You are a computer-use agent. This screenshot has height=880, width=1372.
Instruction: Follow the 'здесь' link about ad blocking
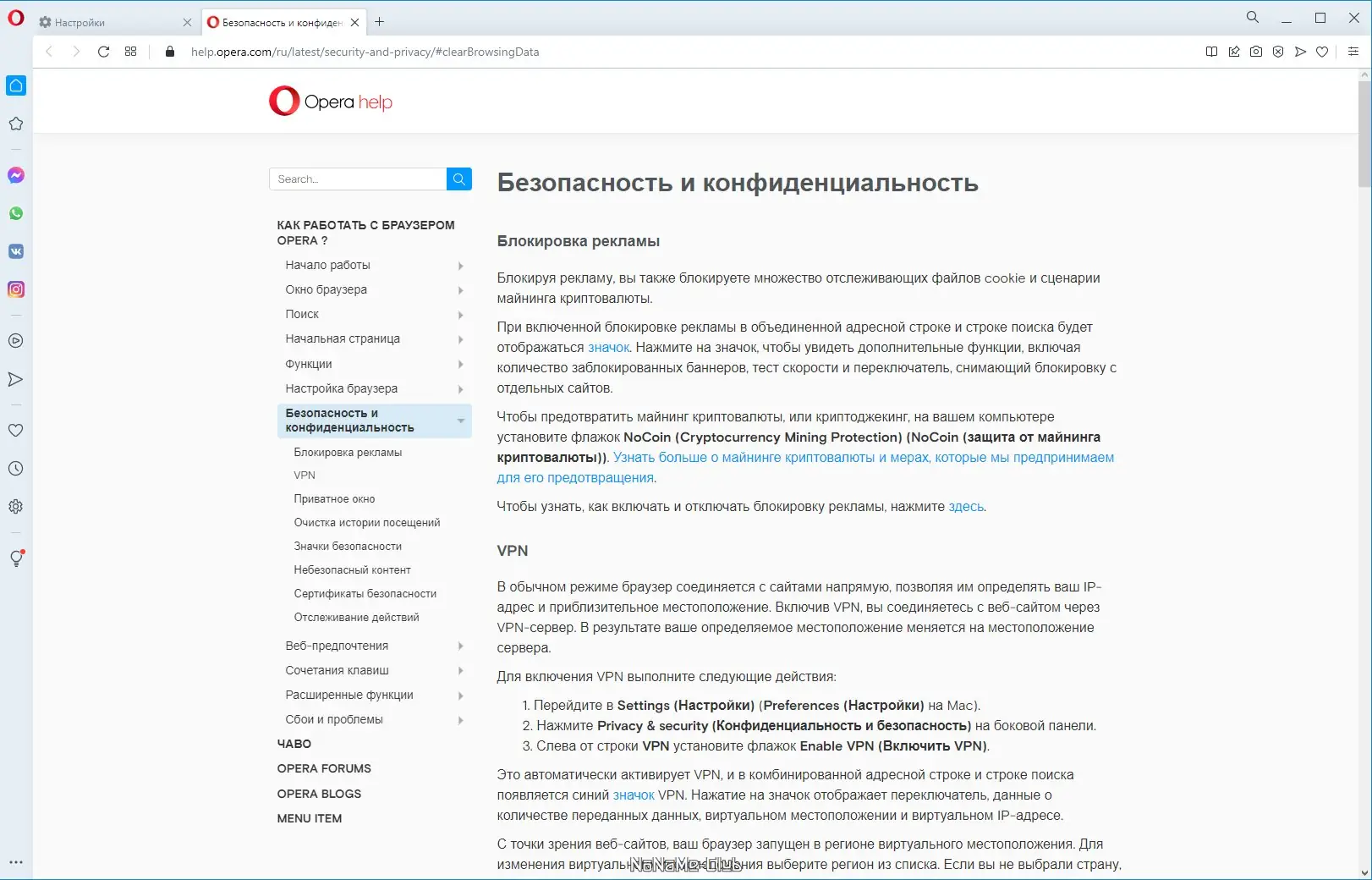[966, 507]
